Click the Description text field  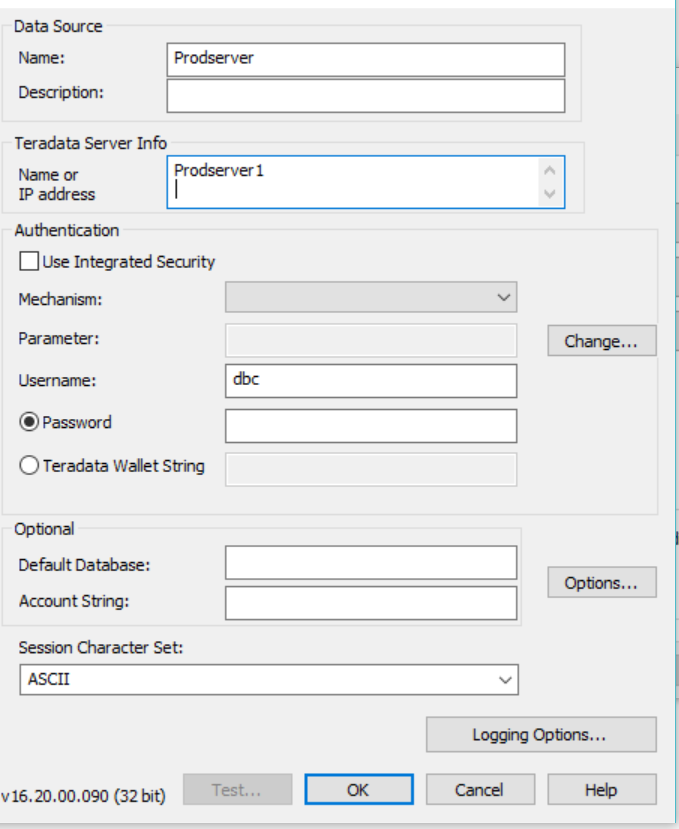point(365,96)
